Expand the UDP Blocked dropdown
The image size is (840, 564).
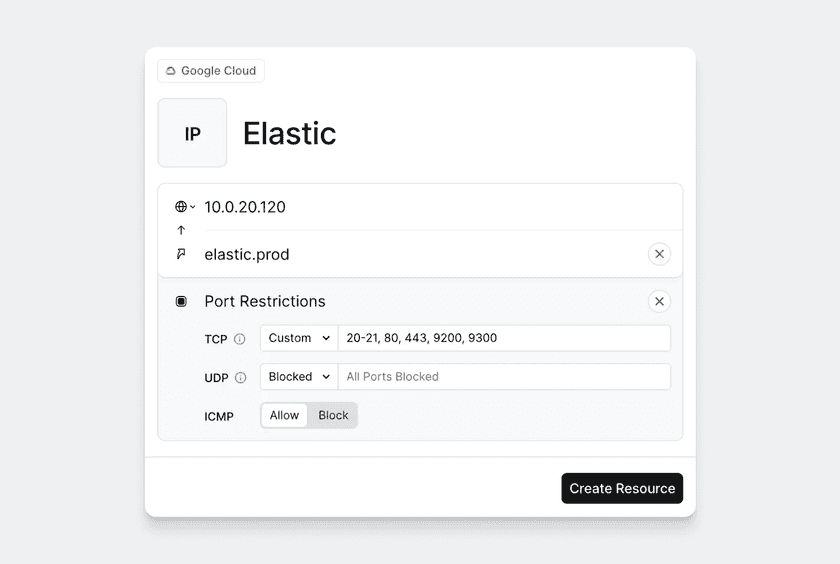tap(299, 377)
